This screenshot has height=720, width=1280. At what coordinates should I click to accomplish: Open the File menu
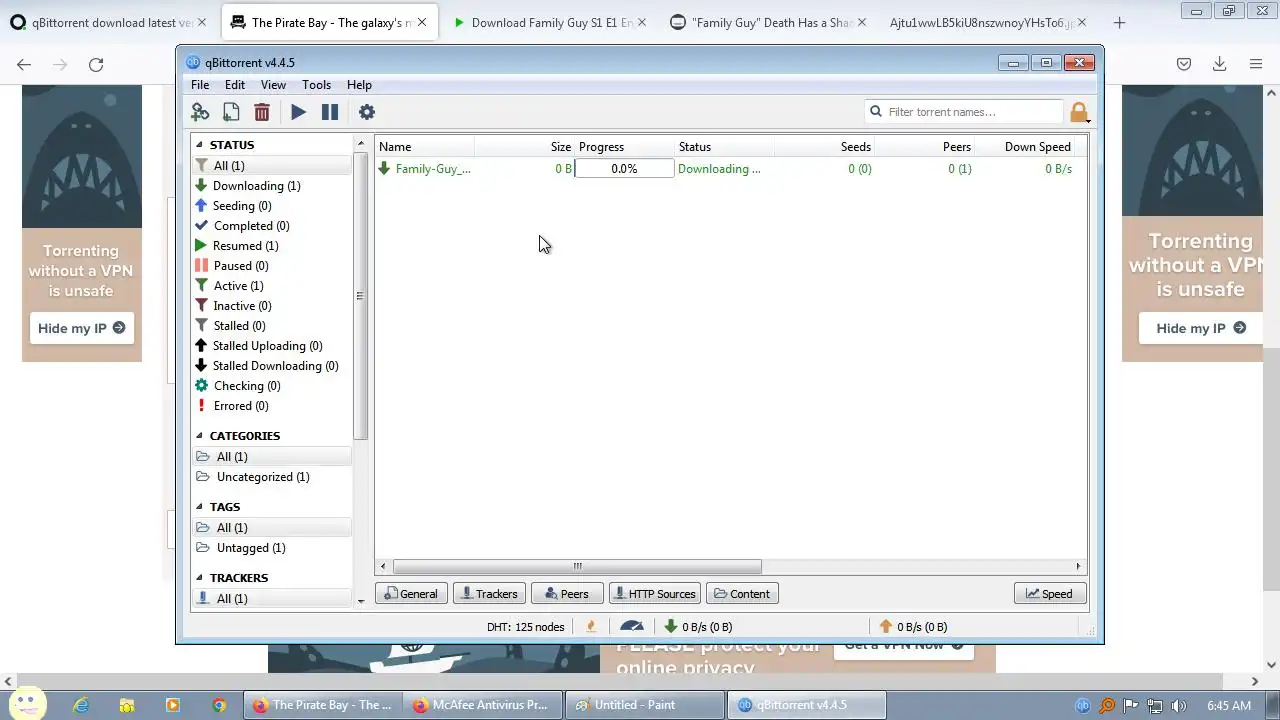tap(200, 85)
